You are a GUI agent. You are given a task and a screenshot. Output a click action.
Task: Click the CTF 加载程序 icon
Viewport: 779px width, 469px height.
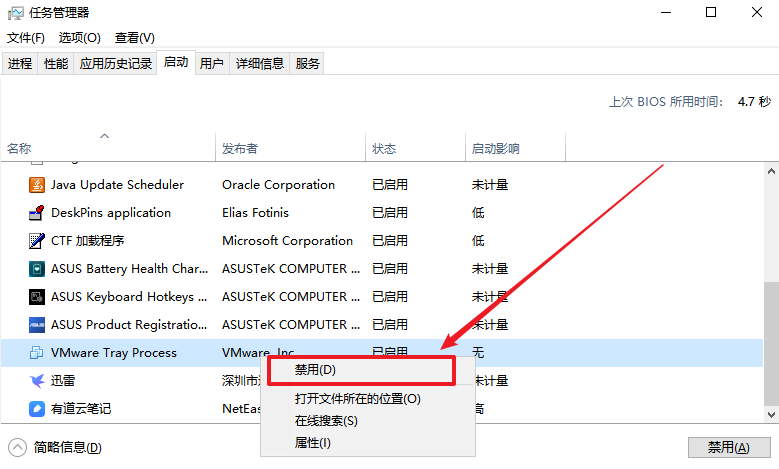tap(36, 241)
